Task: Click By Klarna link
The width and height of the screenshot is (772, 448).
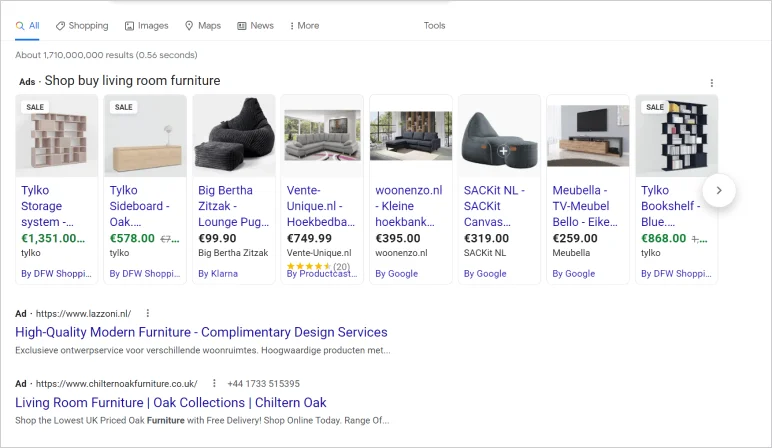Action: (x=218, y=274)
